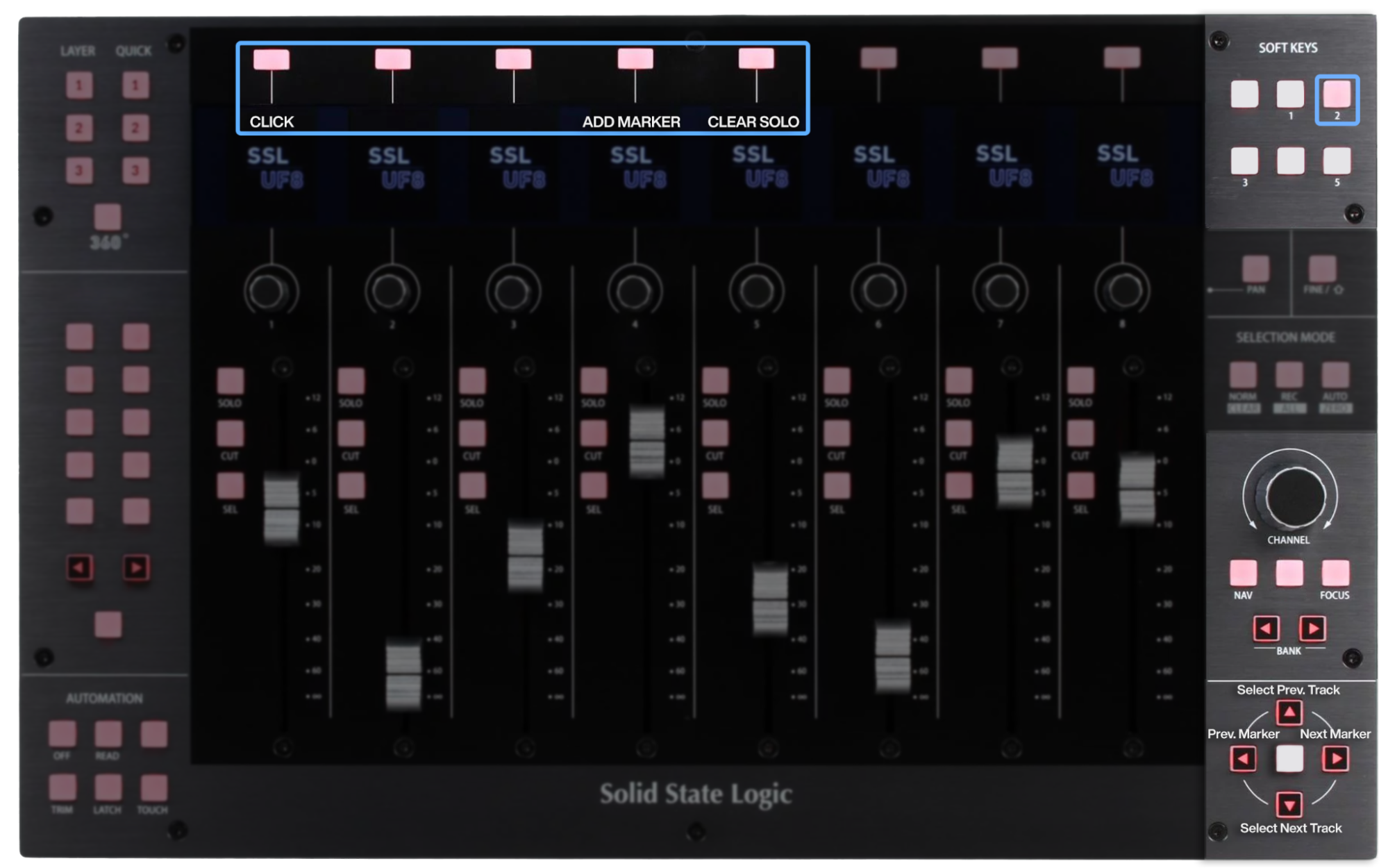Cut (mute) channel 5
The image size is (1388, 868).
[715, 433]
